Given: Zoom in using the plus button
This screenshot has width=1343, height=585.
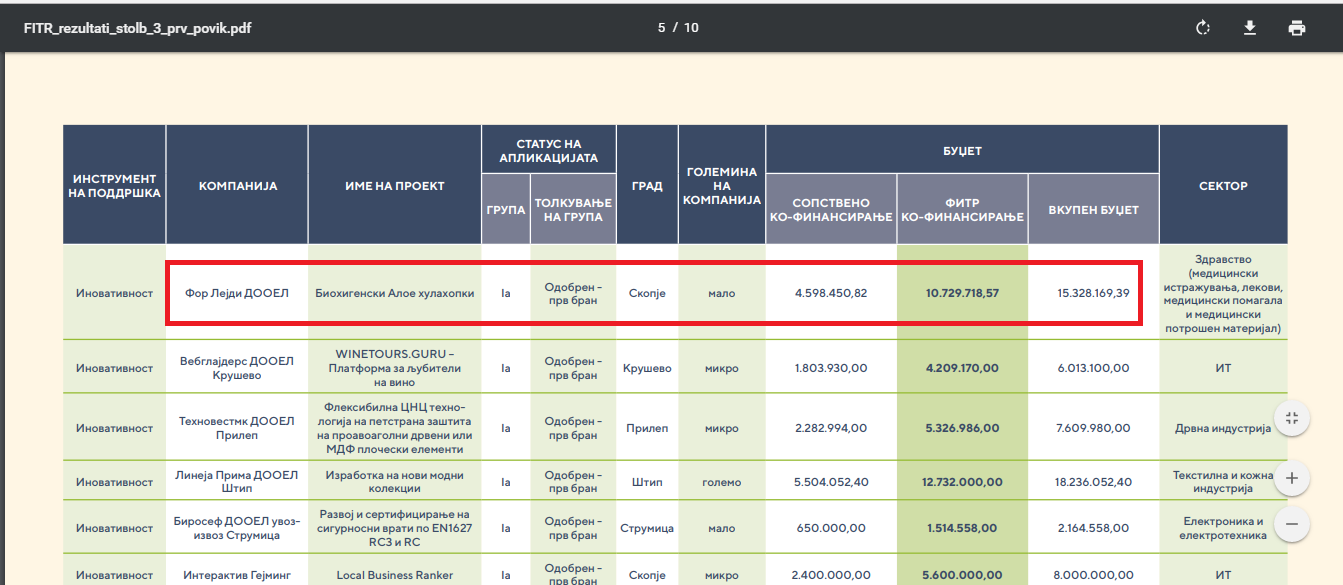Looking at the screenshot, I should [x=1292, y=478].
